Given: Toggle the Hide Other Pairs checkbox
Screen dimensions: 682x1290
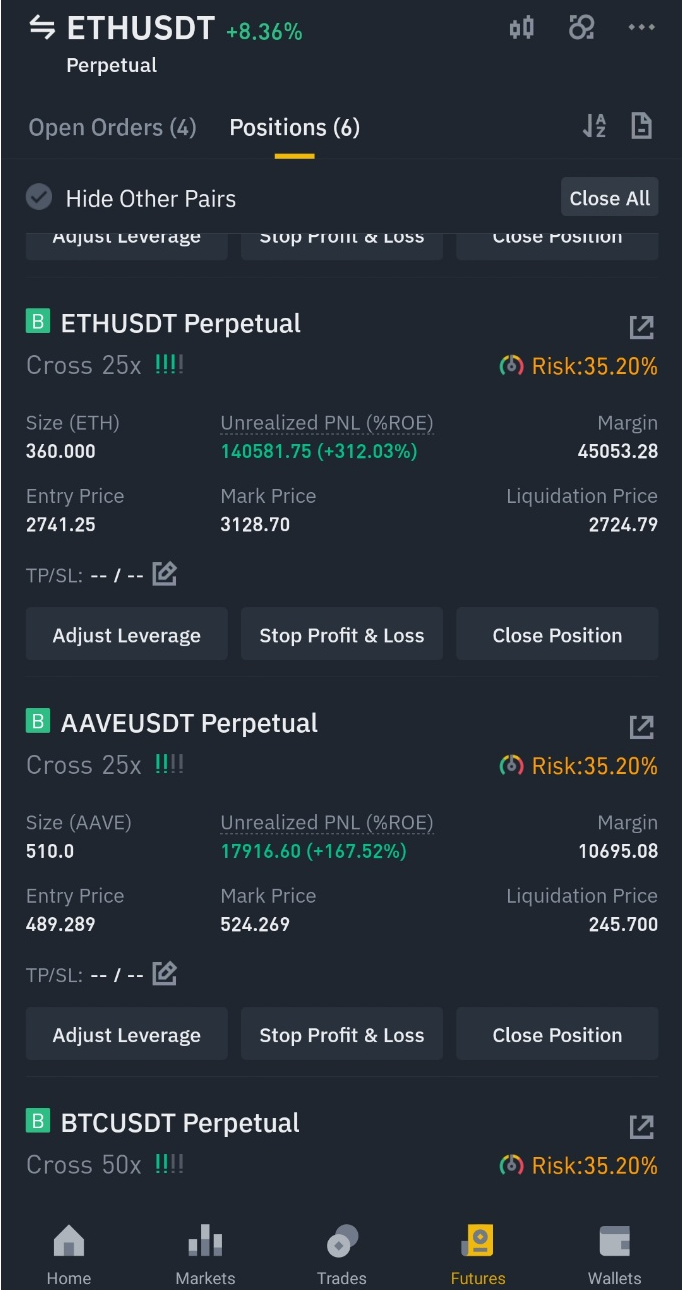Looking at the screenshot, I should pos(39,197).
